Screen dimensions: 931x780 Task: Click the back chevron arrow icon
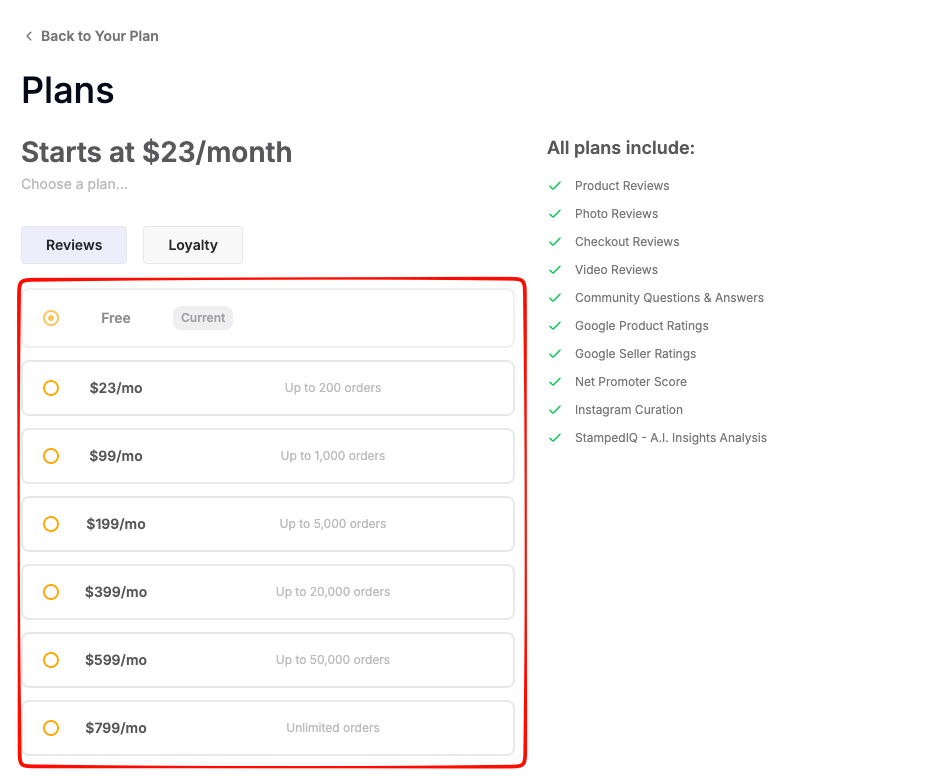pos(28,36)
